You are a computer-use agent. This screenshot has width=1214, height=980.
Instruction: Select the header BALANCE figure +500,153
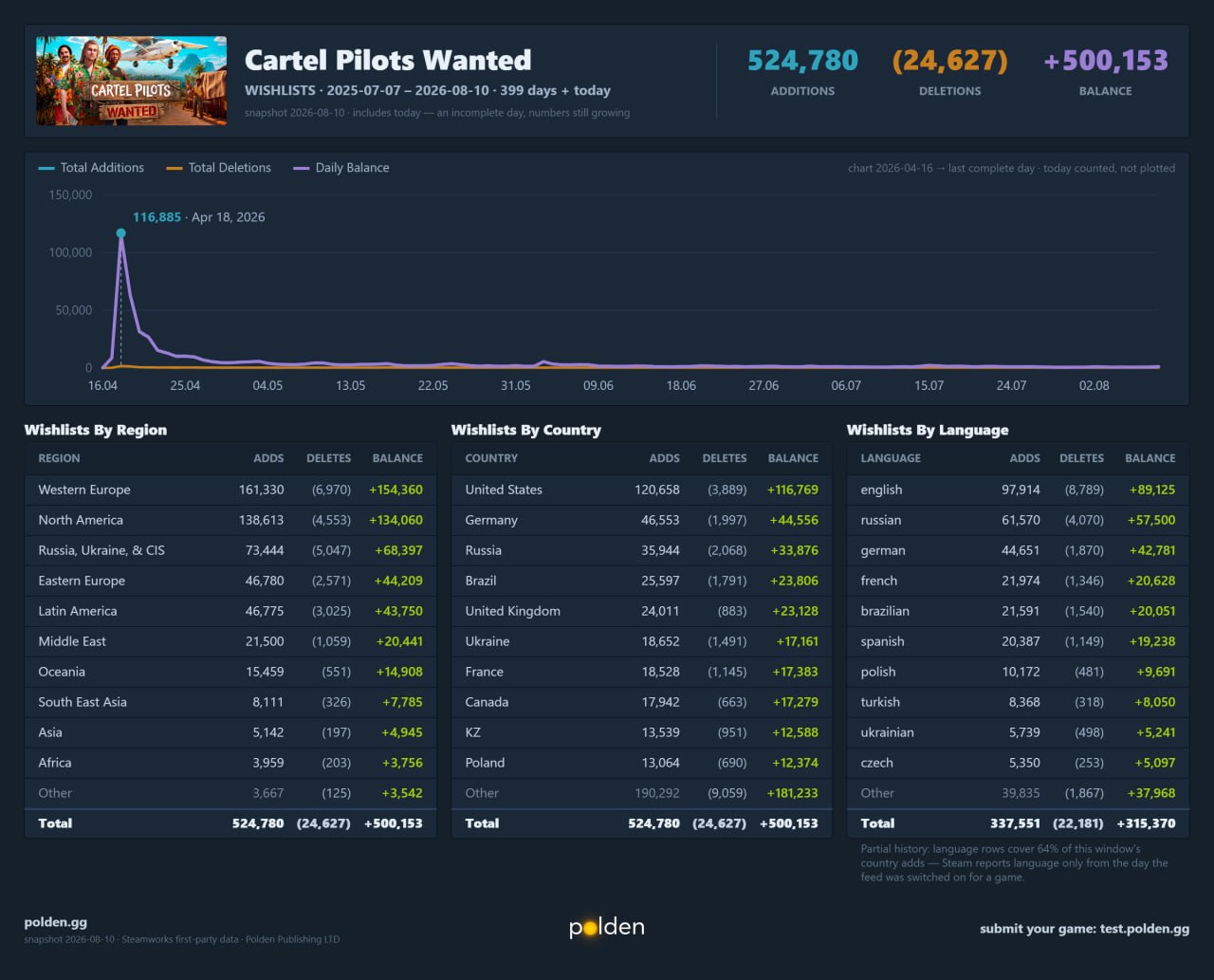1106,61
